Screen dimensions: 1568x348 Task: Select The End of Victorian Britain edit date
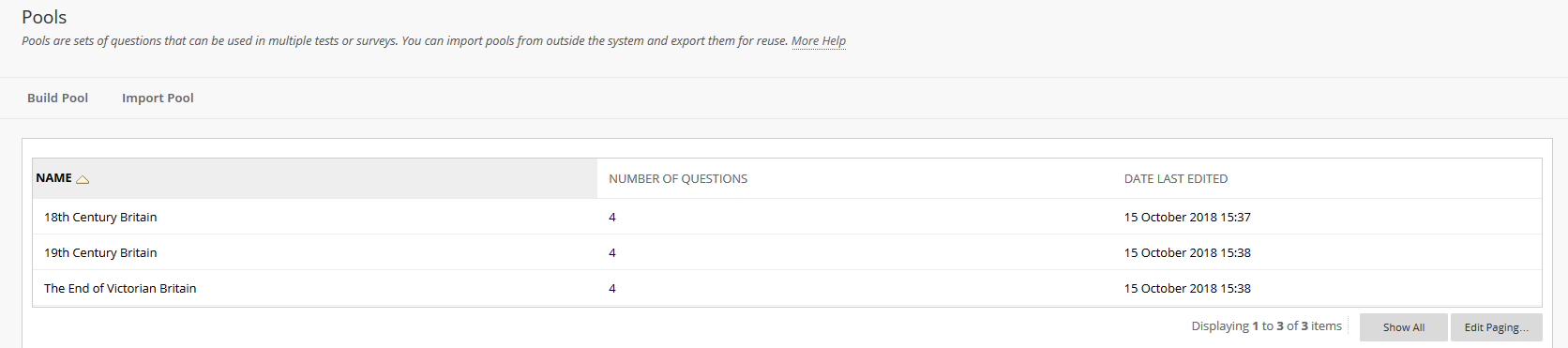1187,288
